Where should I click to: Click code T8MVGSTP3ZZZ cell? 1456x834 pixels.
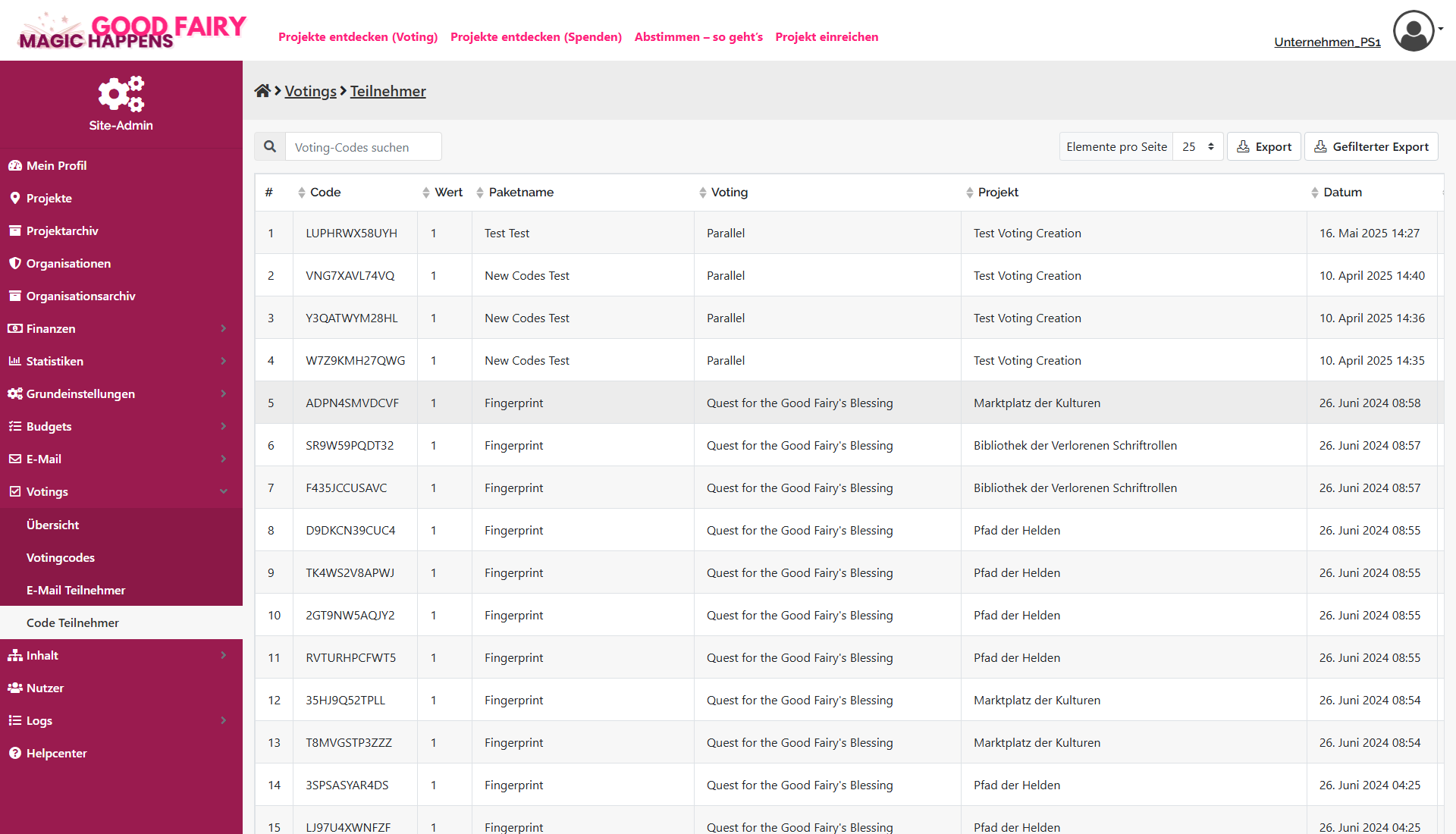coord(355,742)
